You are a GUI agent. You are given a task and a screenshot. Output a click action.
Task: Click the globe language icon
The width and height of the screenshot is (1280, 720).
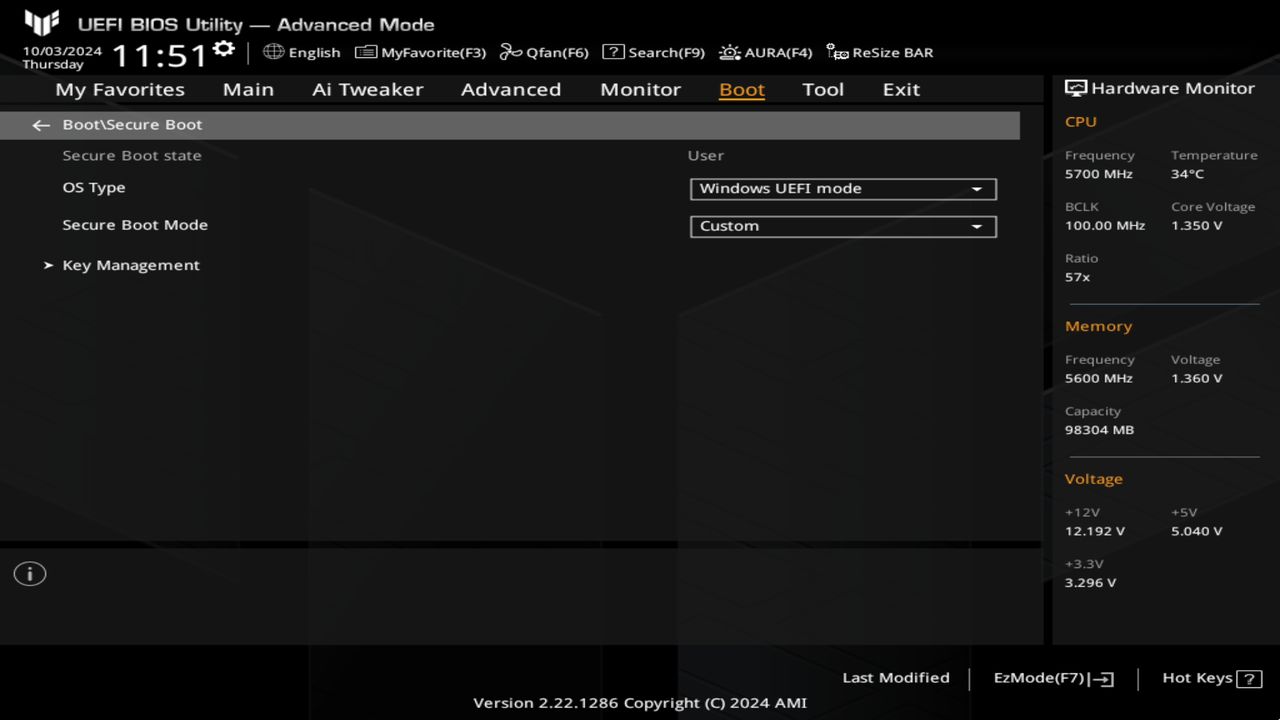[273, 52]
